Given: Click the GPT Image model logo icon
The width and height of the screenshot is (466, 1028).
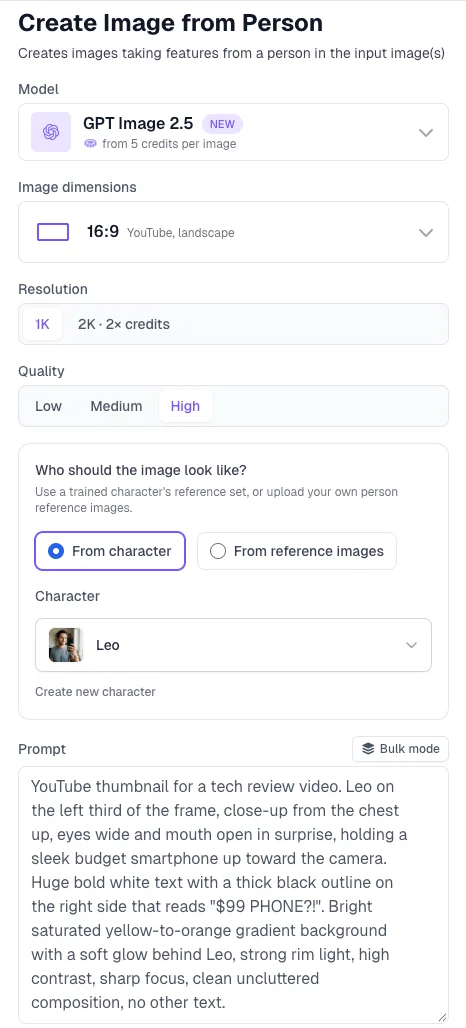Looking at the screenshot, I should (51, 132).
